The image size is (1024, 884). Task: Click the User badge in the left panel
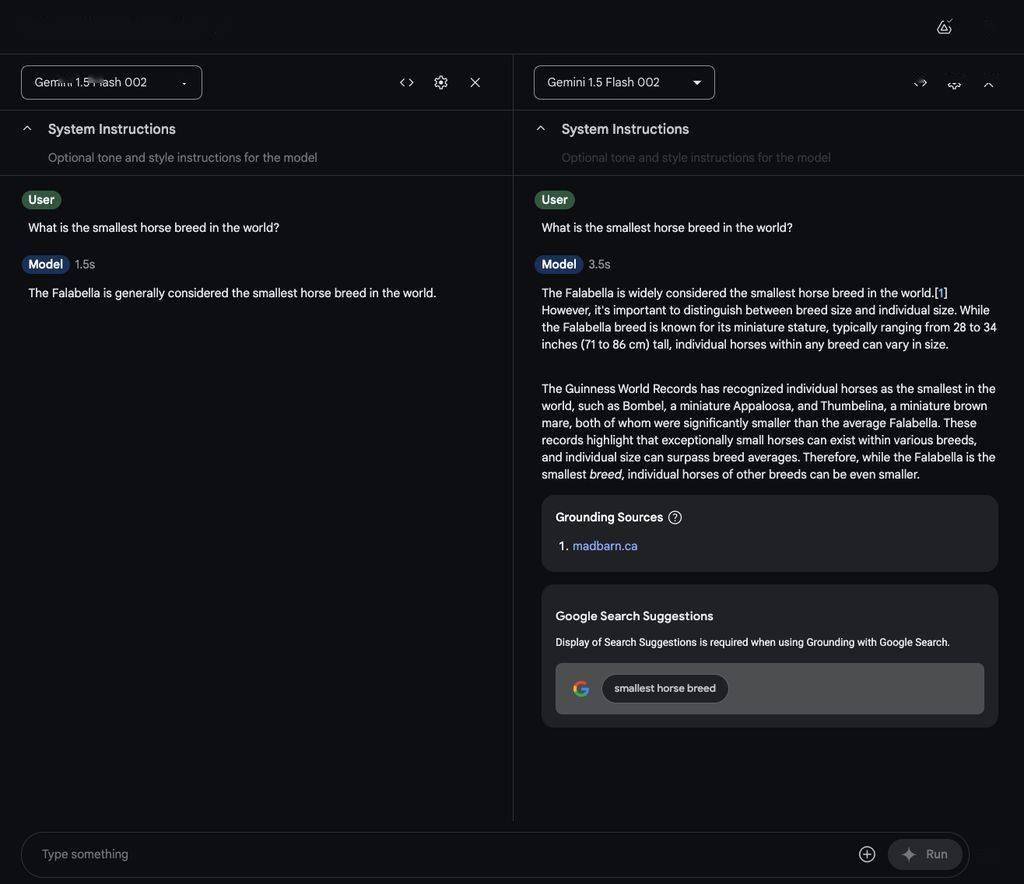tap(41, 200)
